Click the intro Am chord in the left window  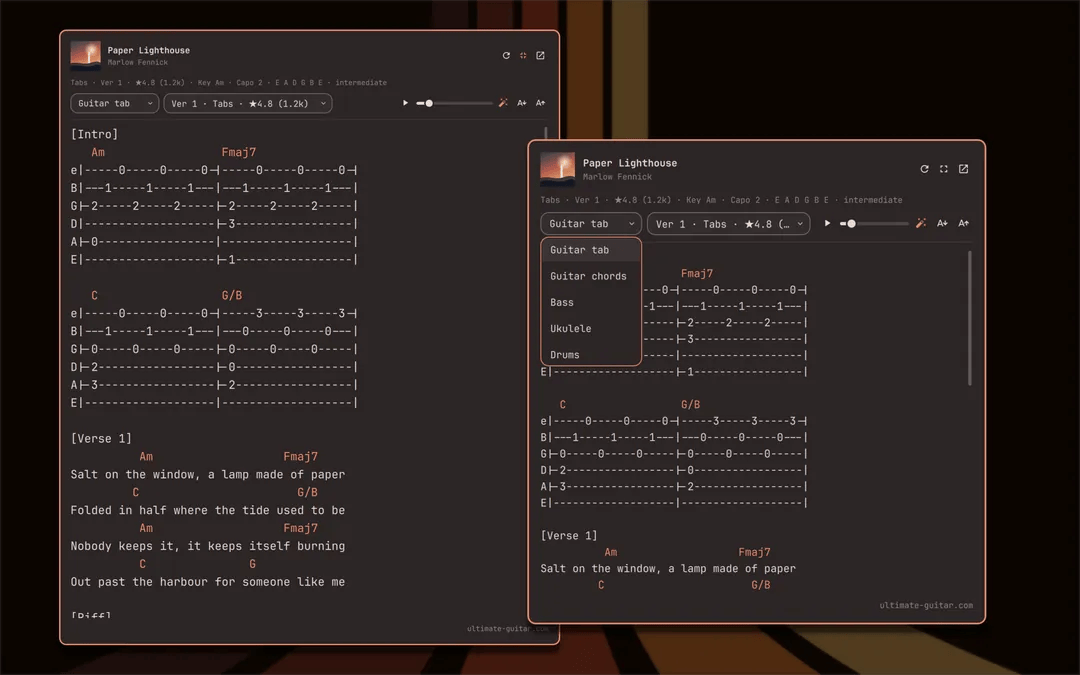coord(98,152)
